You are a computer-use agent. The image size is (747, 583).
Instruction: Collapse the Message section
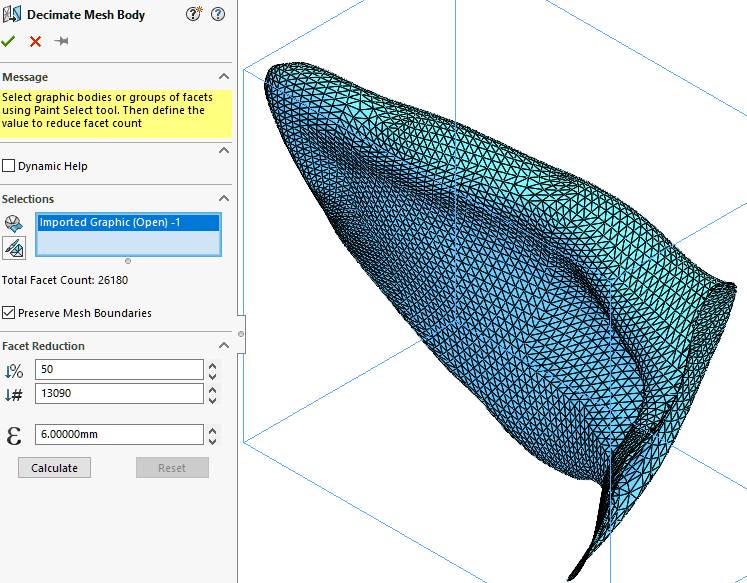click(224, 77)
